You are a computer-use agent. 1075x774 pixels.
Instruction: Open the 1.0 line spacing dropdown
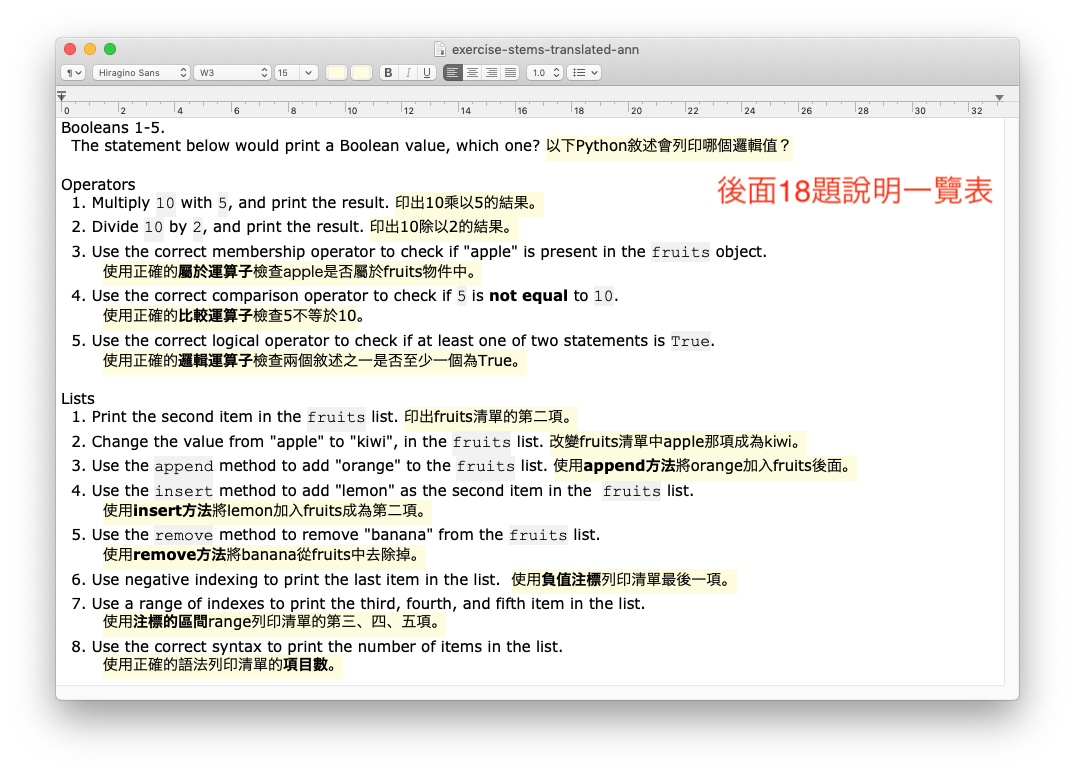coord(544,73)
